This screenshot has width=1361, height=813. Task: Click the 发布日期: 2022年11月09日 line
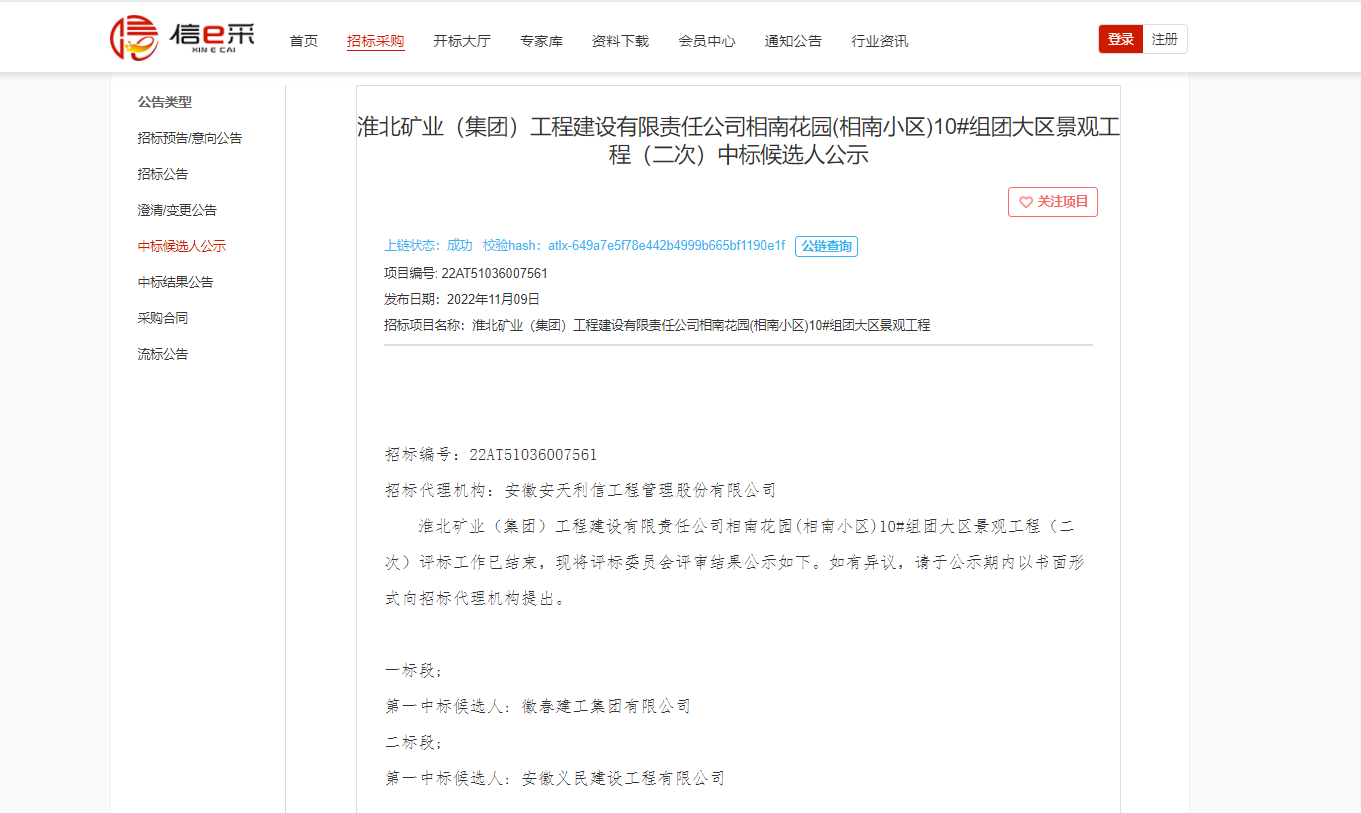click(x=462, y=299)
